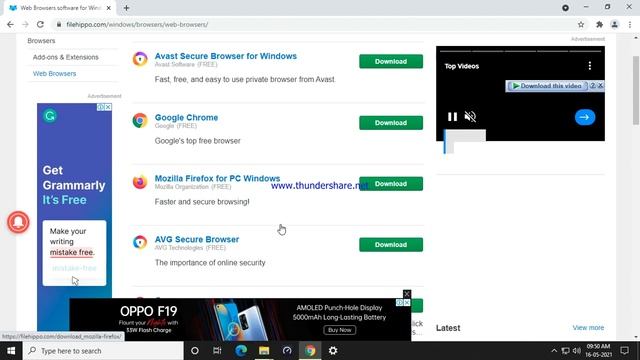The width and height of the screenshot is (640, 360).
Task: Download AVG Secure Browser
Action: (x=391, y=244)
